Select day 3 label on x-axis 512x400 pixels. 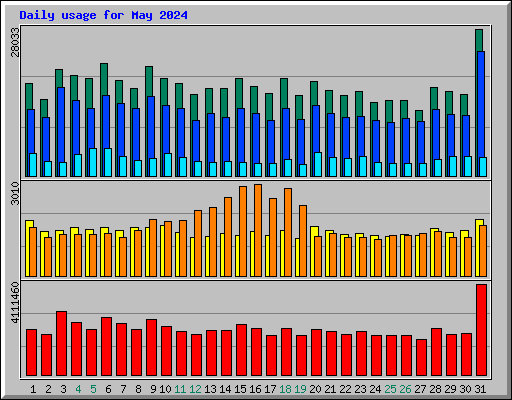tap(63, 389)
